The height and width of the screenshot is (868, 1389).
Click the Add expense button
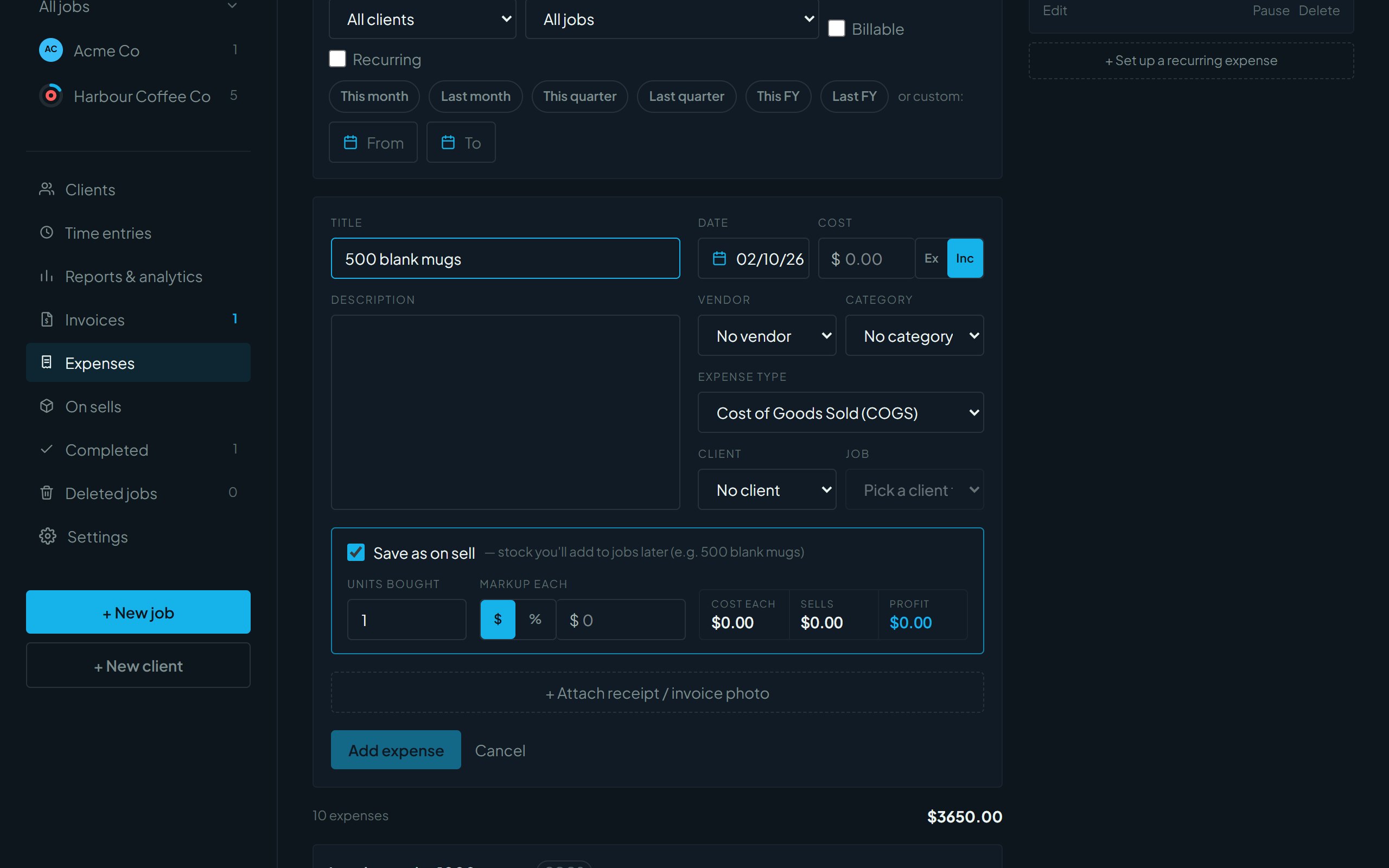396,750
